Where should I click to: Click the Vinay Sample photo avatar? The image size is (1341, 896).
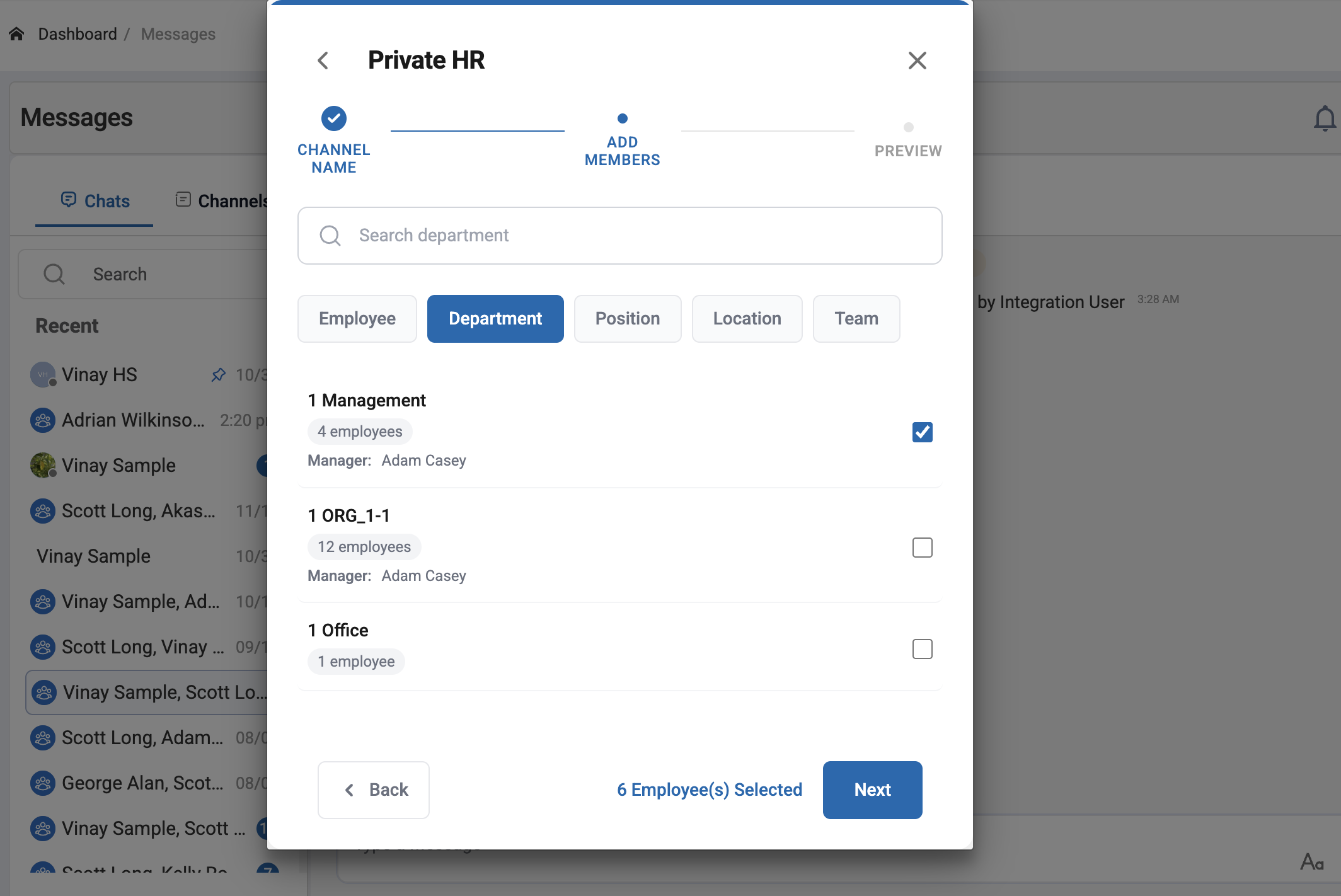coord(43,466)
